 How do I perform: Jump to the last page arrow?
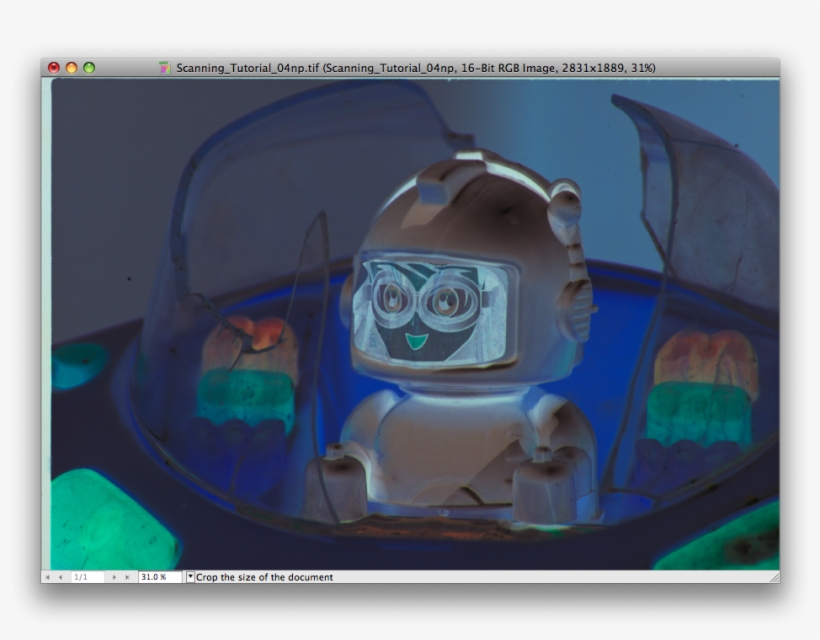125,576
